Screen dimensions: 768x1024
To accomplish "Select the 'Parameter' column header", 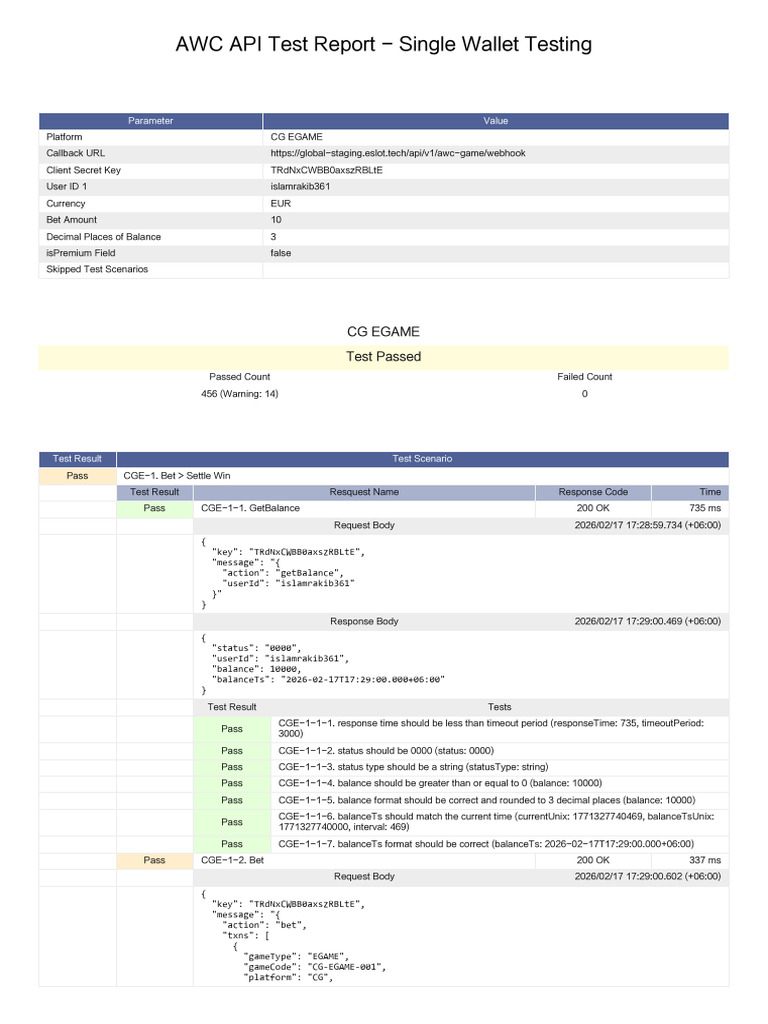I will (x=150, y=121).
